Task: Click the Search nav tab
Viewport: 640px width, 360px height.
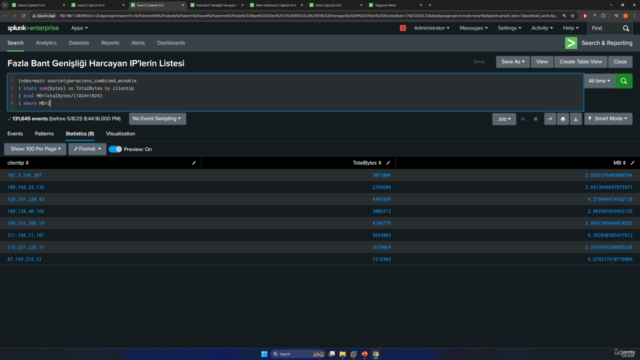Action: (x=16, y=43)
